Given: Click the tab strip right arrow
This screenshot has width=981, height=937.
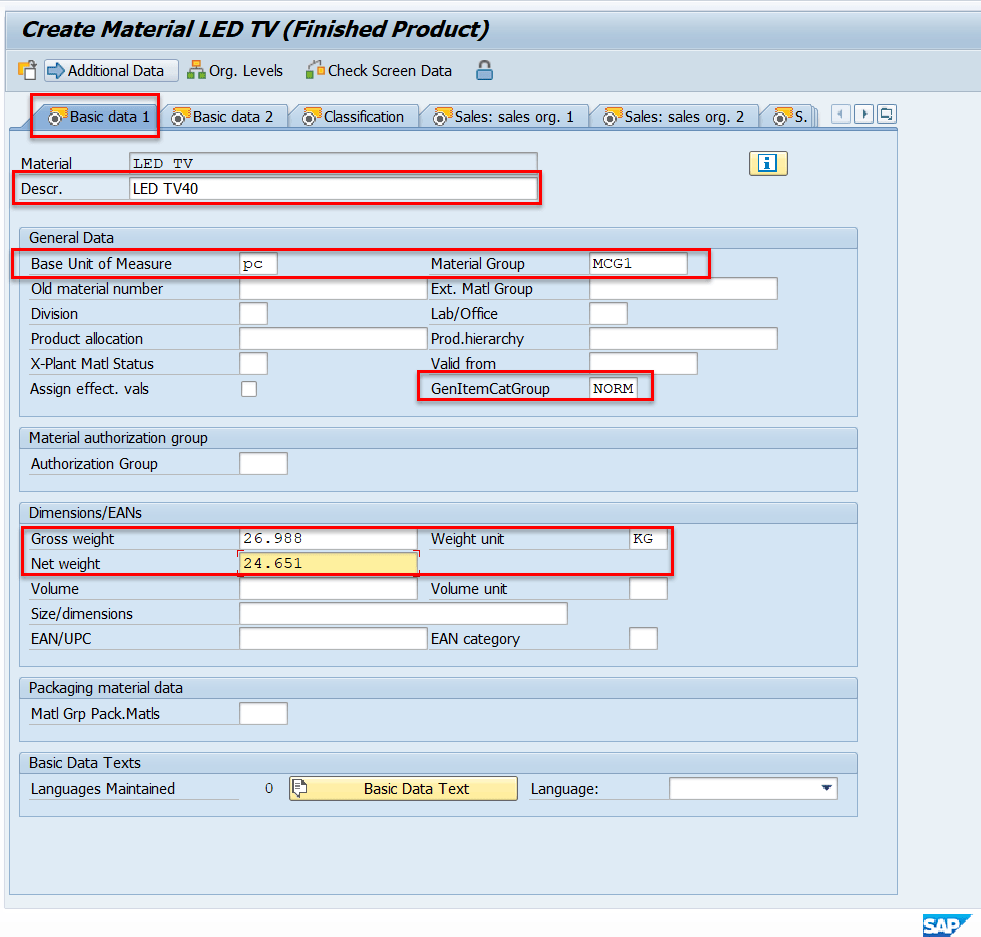Looking at the screenshot, I should tap(864, 114).
